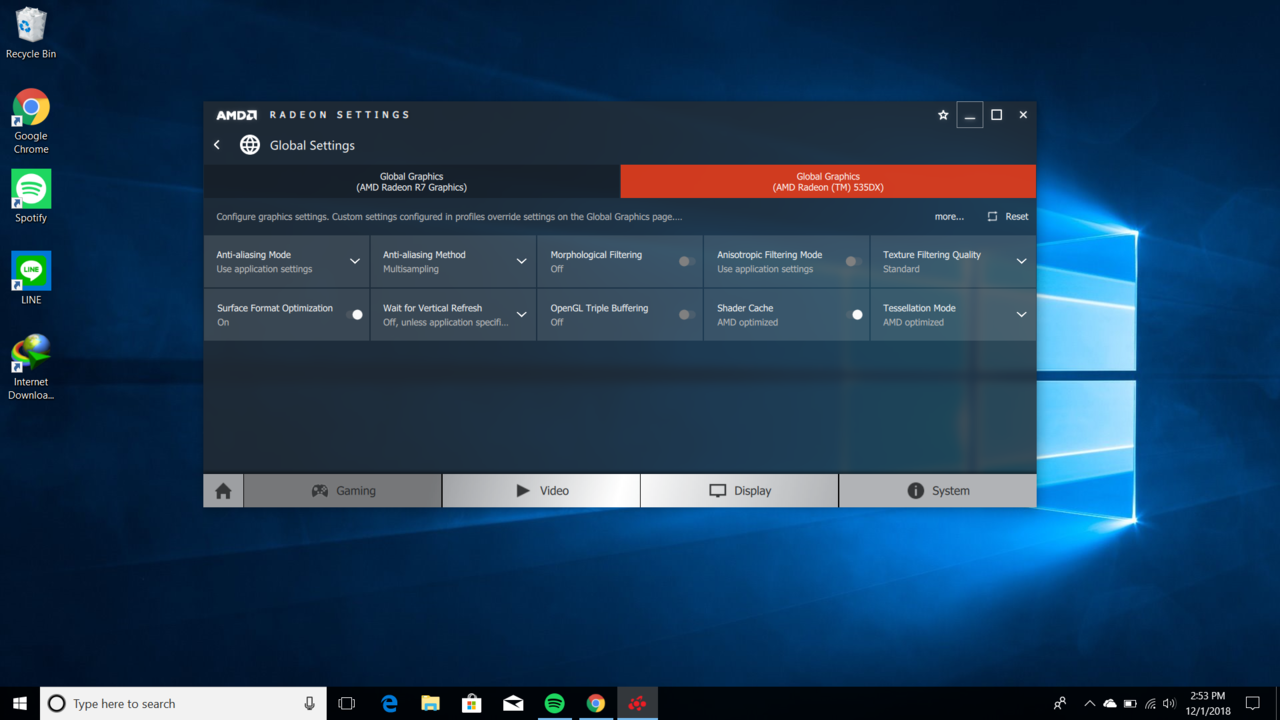Open Microsoft Store from taskbar

471,703
